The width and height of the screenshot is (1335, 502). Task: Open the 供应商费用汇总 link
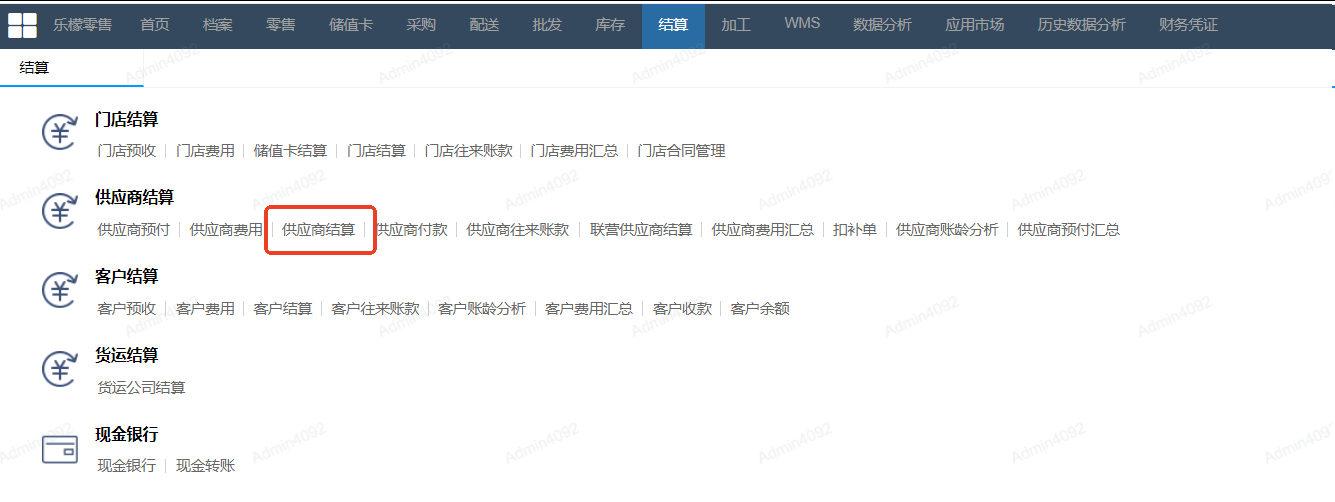[x=763, y=230]
